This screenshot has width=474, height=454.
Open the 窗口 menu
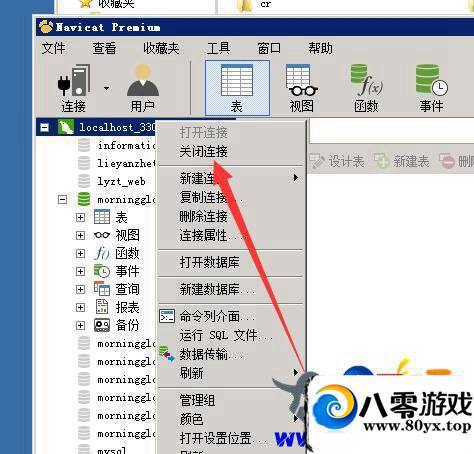click(269, 48)
